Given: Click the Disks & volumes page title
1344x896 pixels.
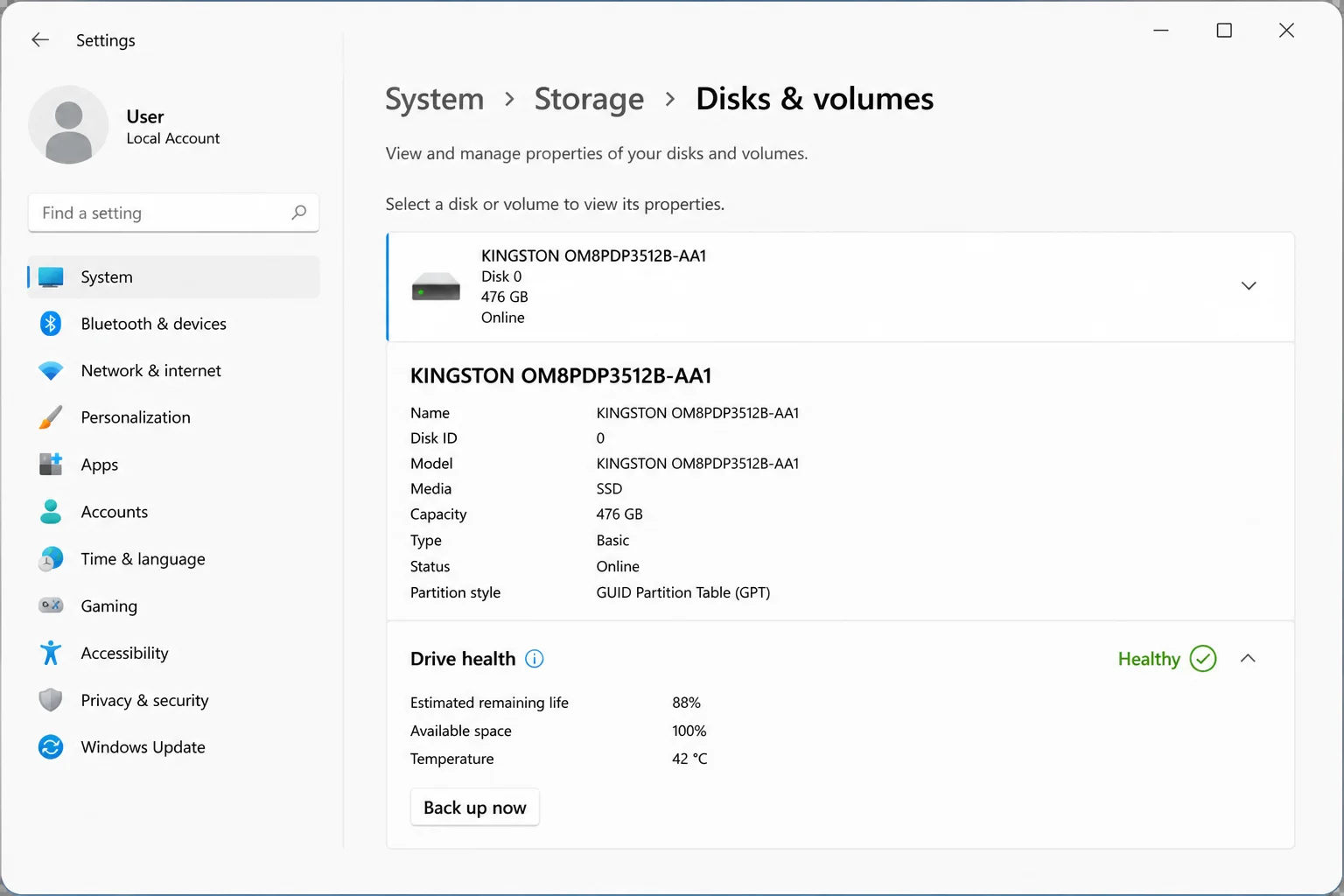Looking at the screenshot, I should tap(815, 99).
